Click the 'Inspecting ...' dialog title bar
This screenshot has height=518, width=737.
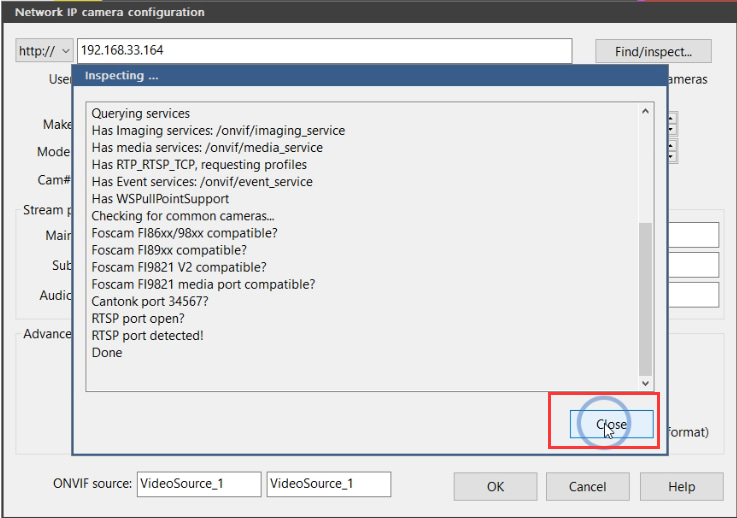tap(370, 76)
